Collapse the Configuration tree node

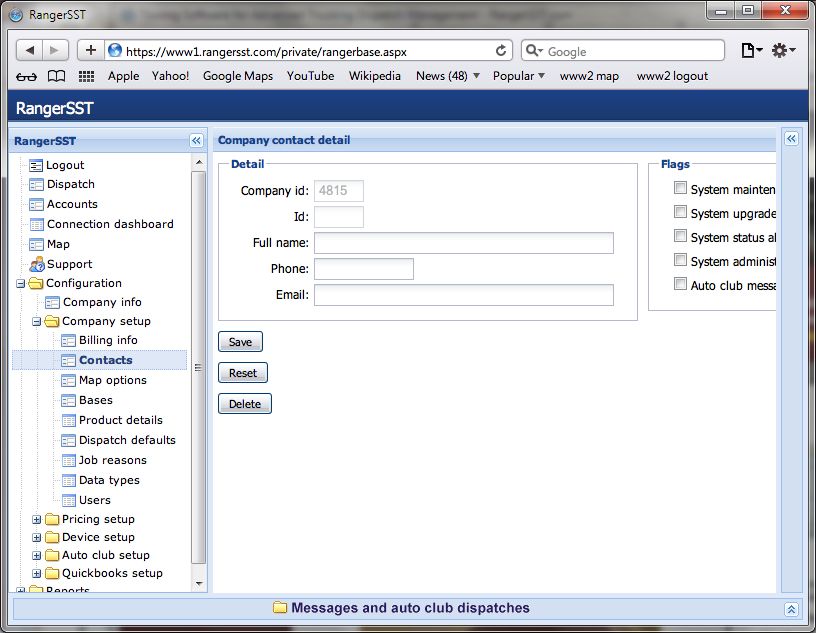21,283
